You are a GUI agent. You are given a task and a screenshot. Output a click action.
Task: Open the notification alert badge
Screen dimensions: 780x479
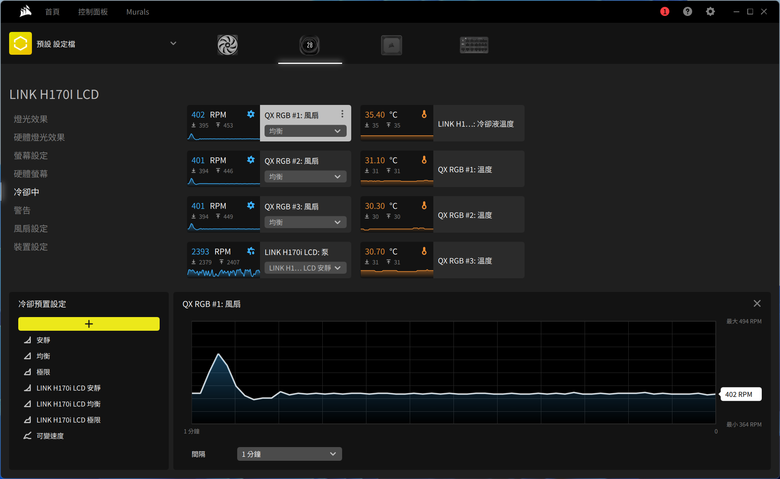pyautogui.click(x=665, y=11)
